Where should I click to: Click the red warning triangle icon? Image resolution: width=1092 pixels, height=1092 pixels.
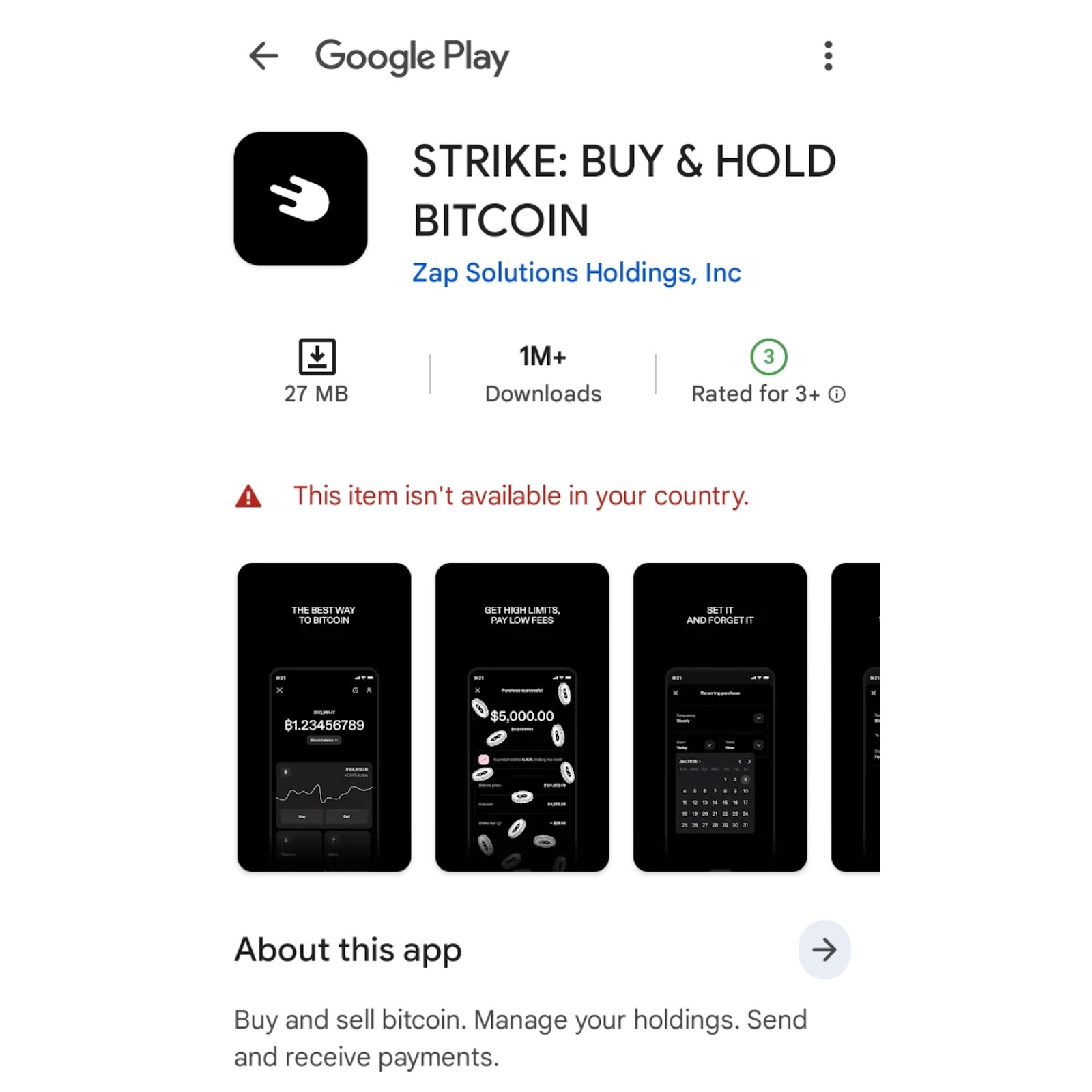(248, 496)
